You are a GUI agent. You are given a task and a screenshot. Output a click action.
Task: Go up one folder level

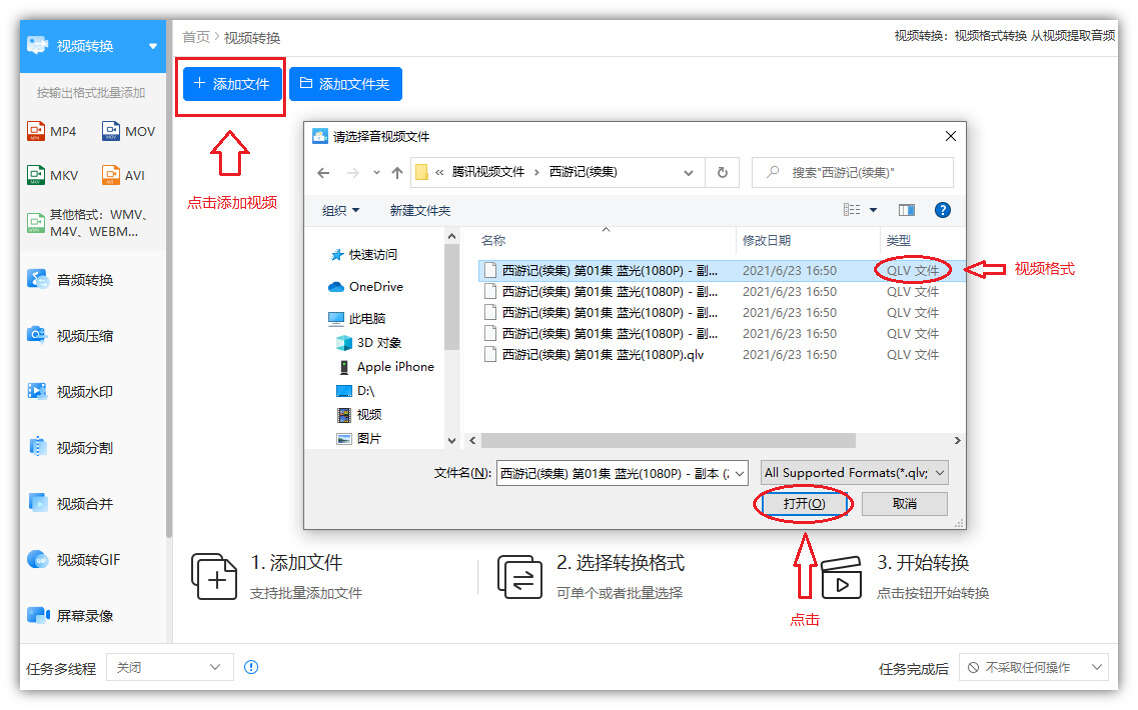(397, 173)
